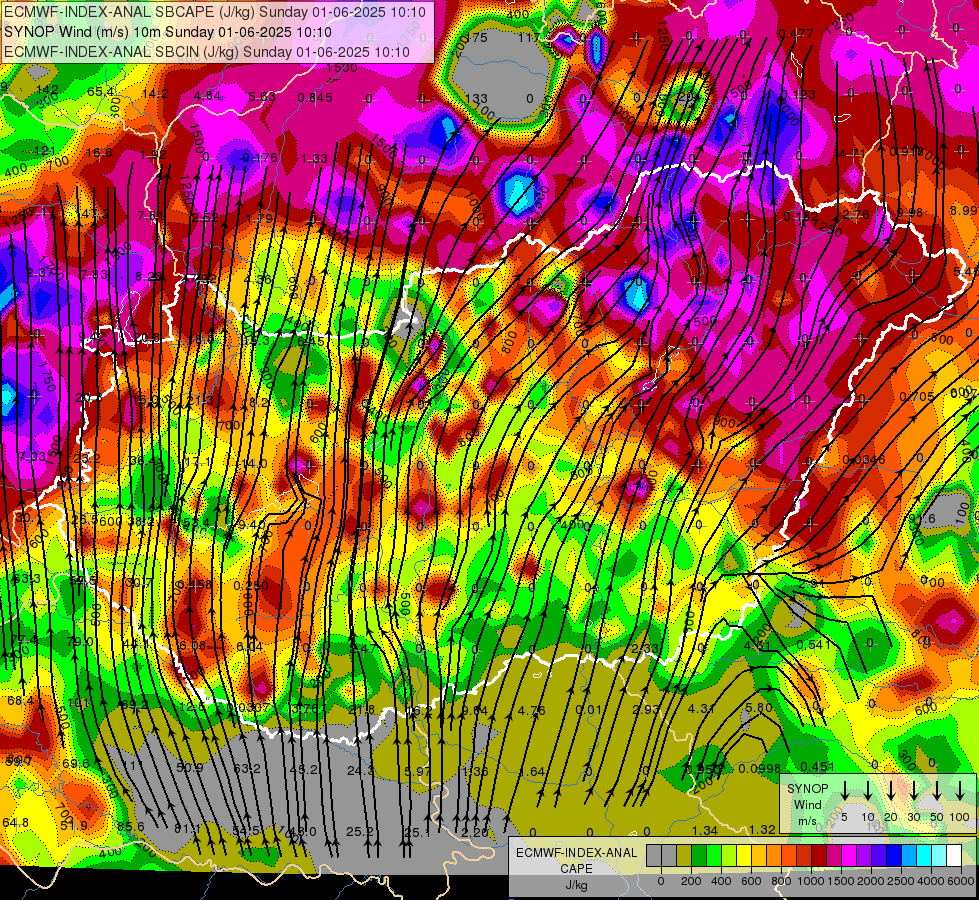The image size is (979, 900).
Task: Click the 'ECMWF-INDEX-ANAL CAPE J/kg' legend label
Action: (577, 869)
